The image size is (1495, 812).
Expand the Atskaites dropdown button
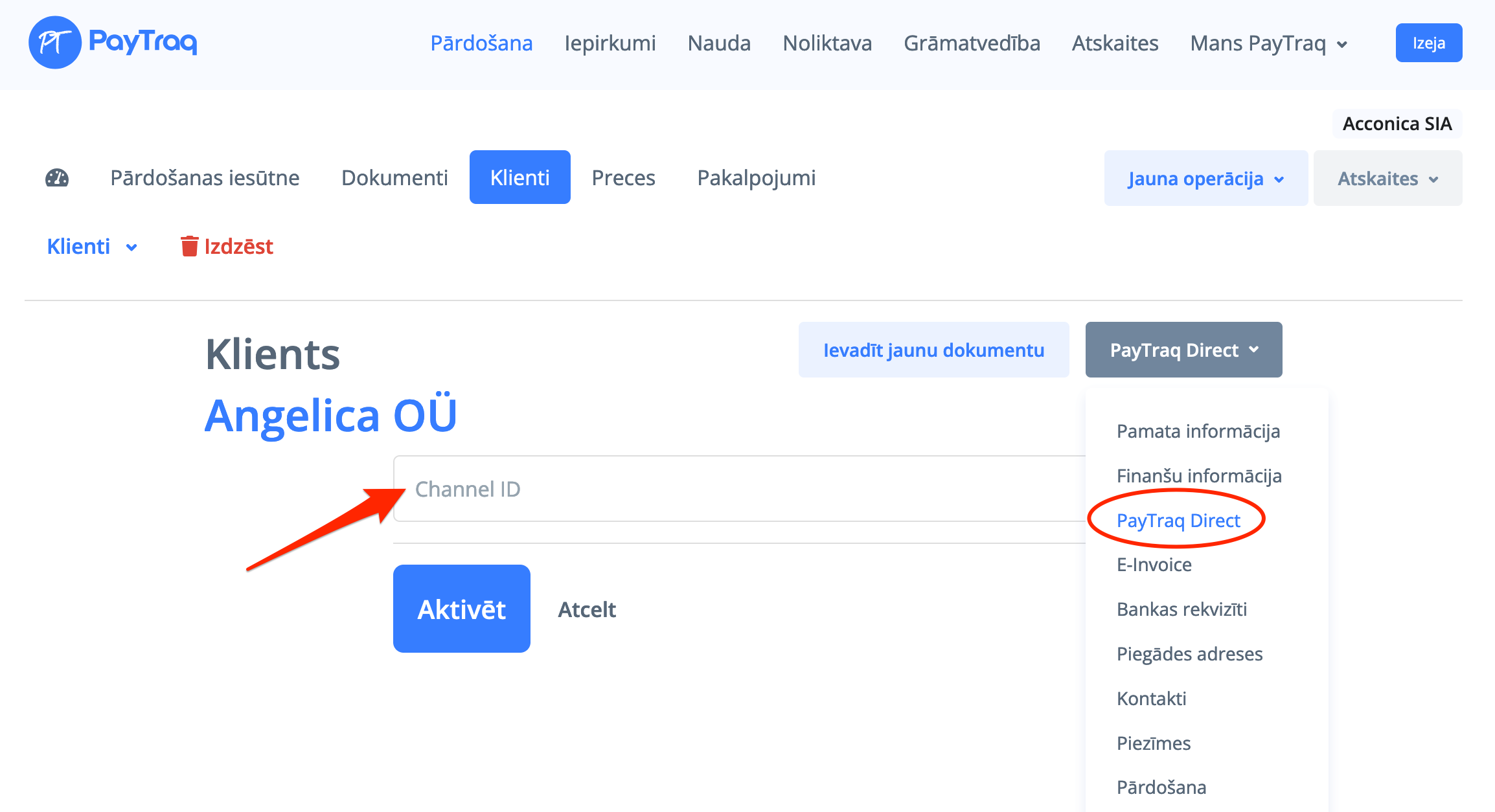1387,179
